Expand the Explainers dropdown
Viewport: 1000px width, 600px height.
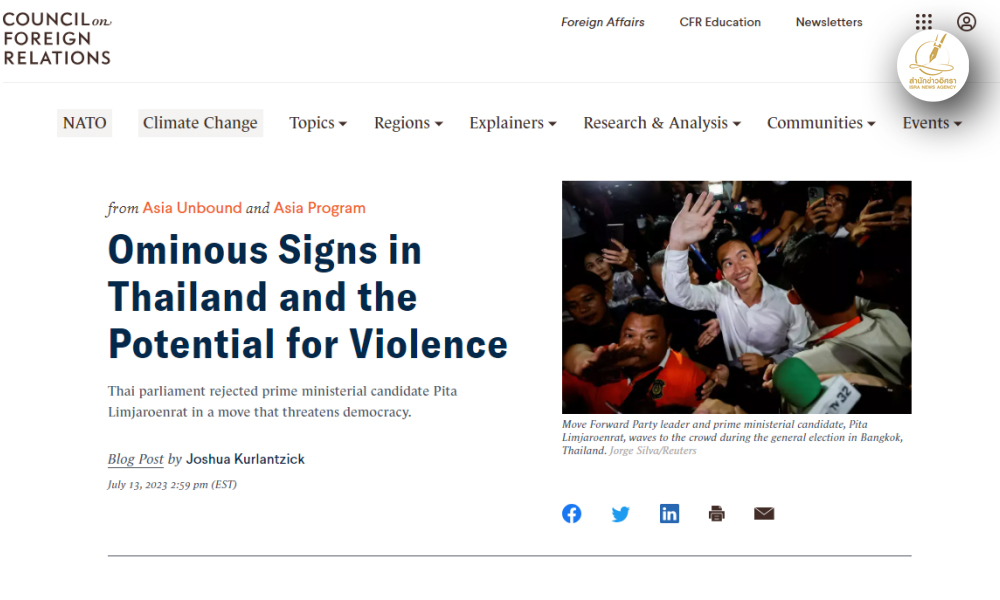pos(512,123)
